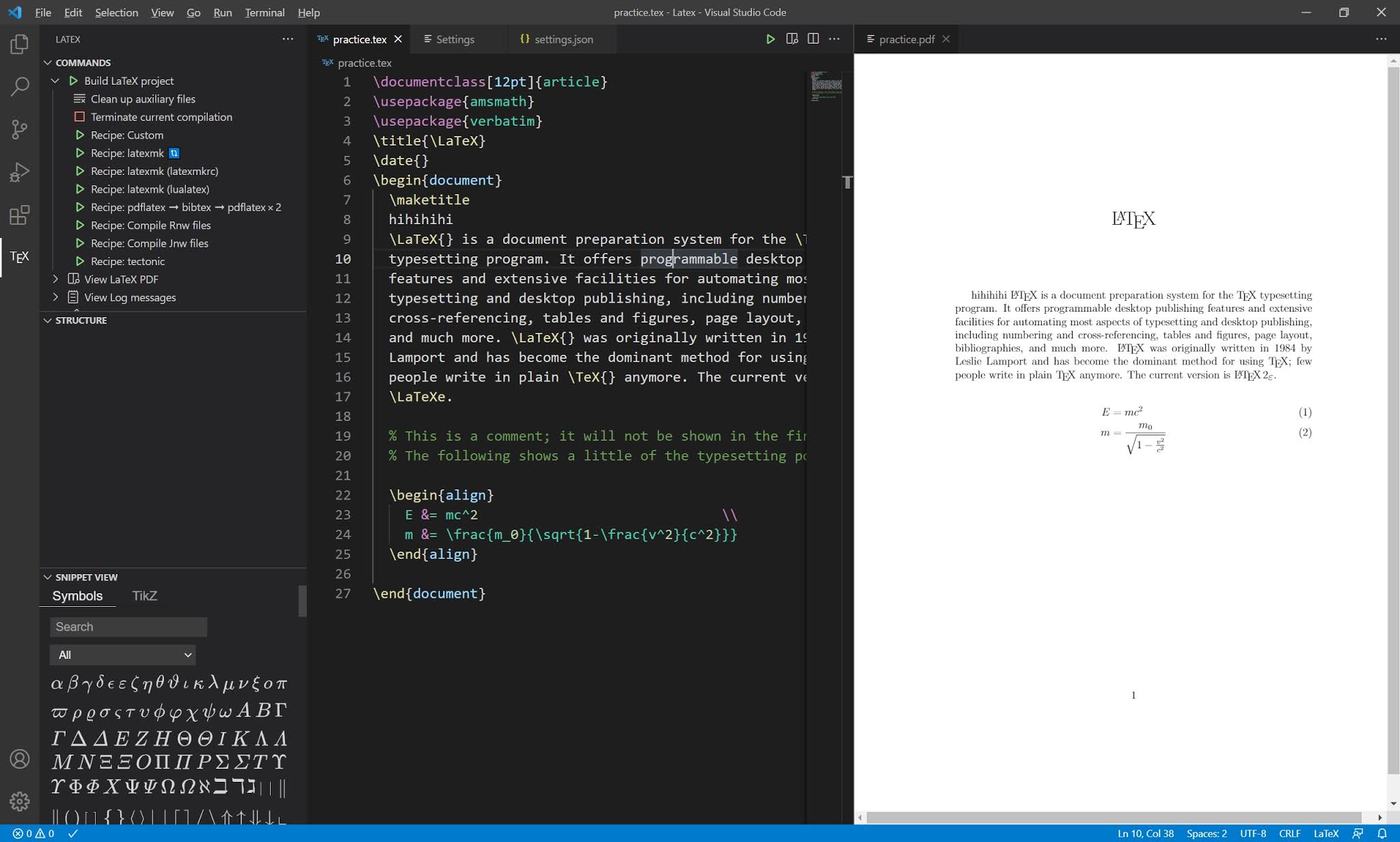Click View LaTeX PDF icon in editor toolbar
The height and width of the screenshot is (842, 1400).
coord(792,39)
